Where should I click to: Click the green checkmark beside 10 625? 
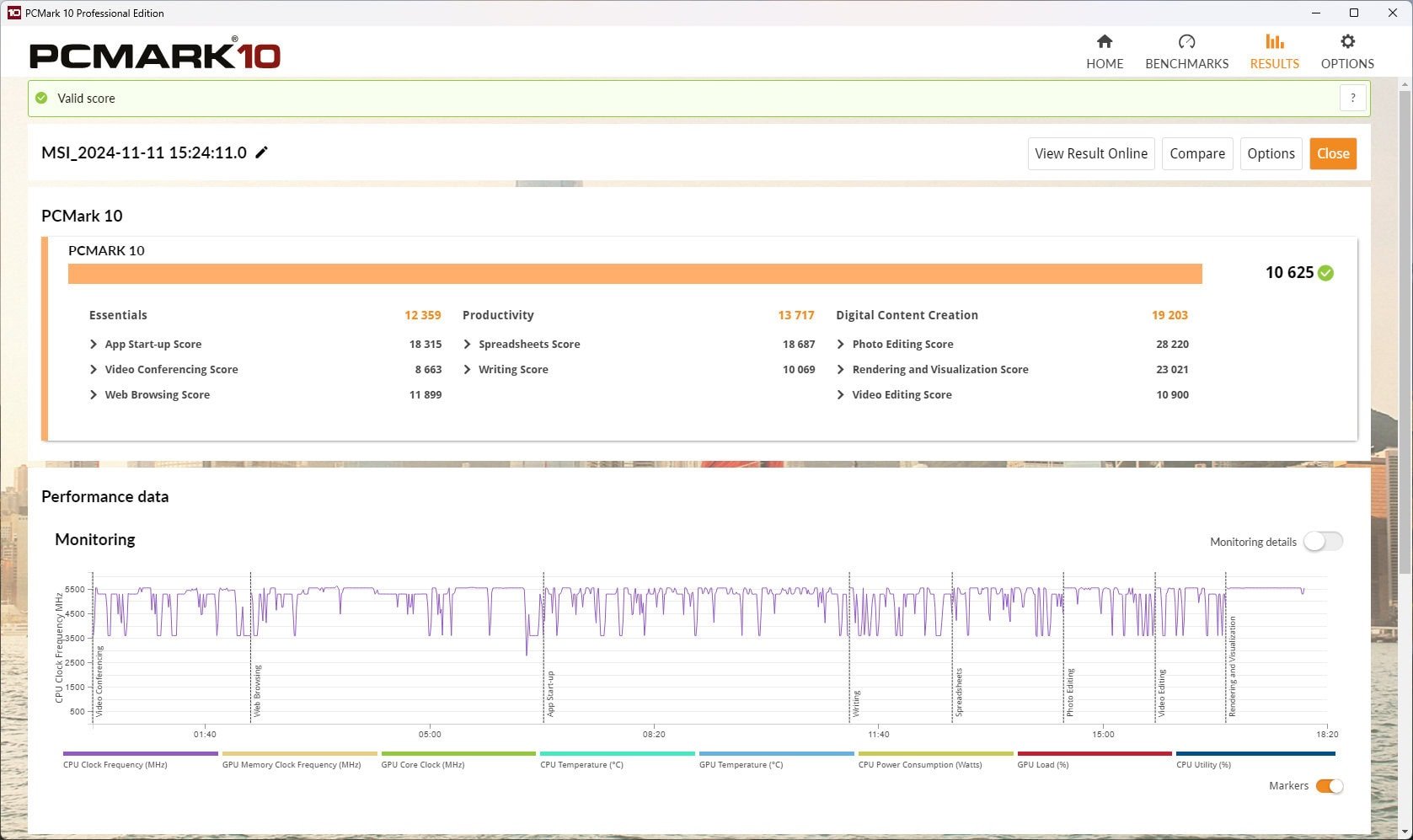[x=1325, y=273]
